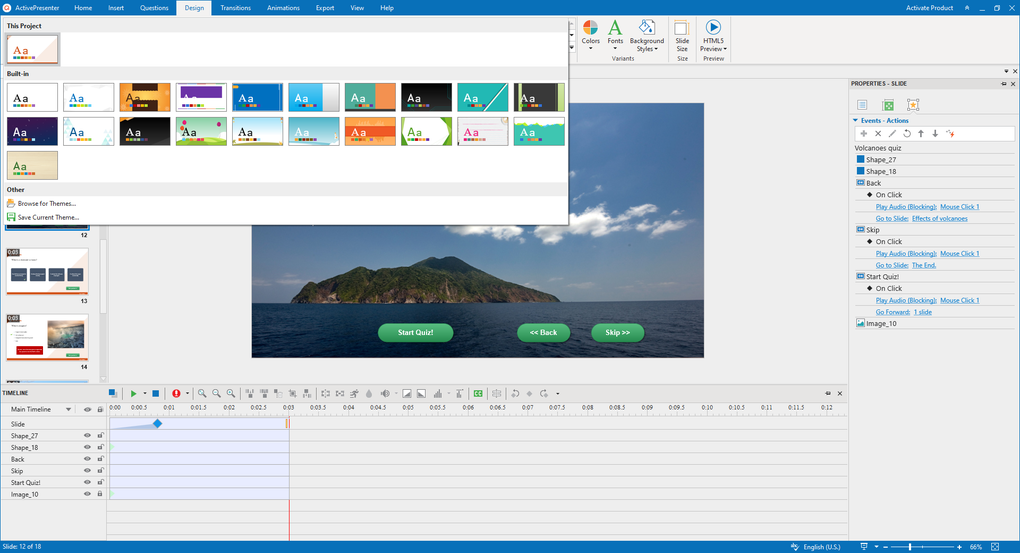Toggle lock on Shape_27 track

pyautogui.click(x=100, y=436)
